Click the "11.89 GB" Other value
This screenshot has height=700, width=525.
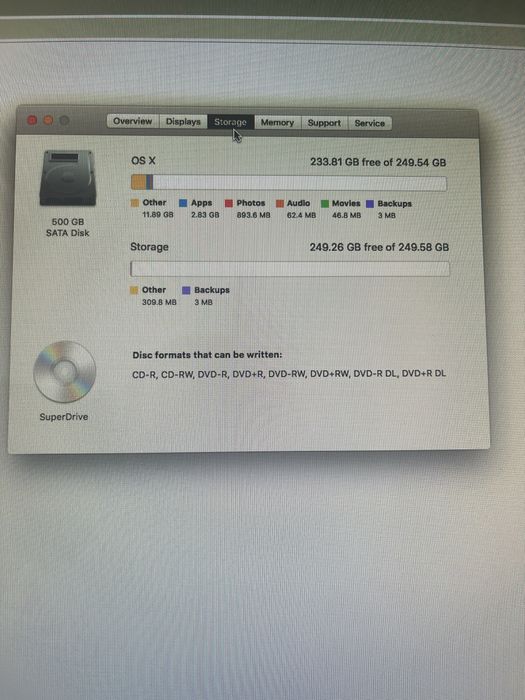click(x=158, y=215)
